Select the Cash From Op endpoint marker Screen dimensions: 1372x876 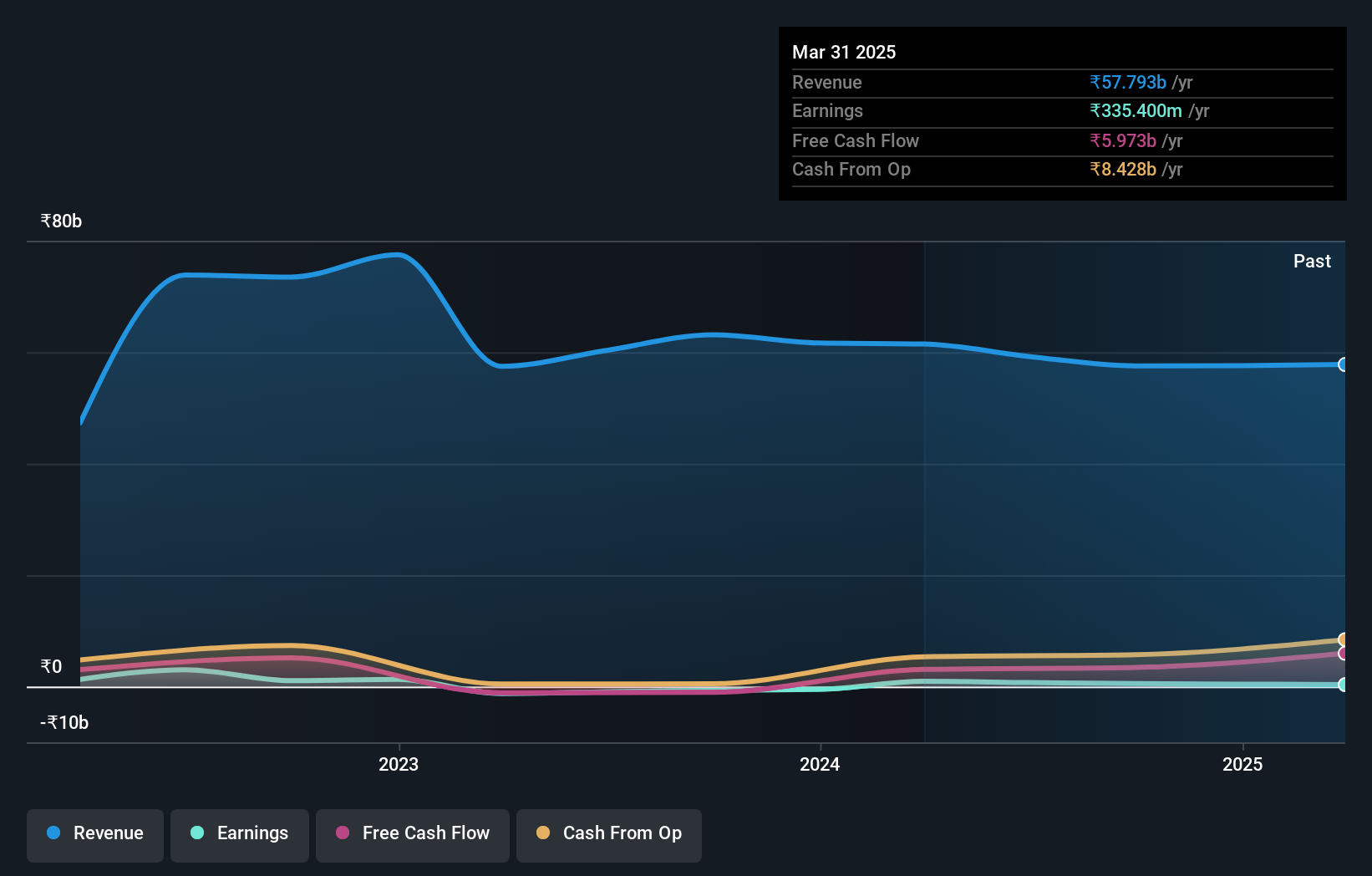click(x=1343, y=639)
